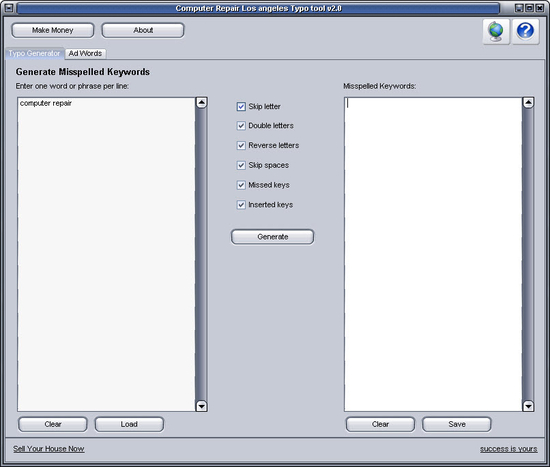550x467 pixels.
Task: Click inside the Misspelled Keywords text area
Action: pyautogui.click(x=433, y=254)
